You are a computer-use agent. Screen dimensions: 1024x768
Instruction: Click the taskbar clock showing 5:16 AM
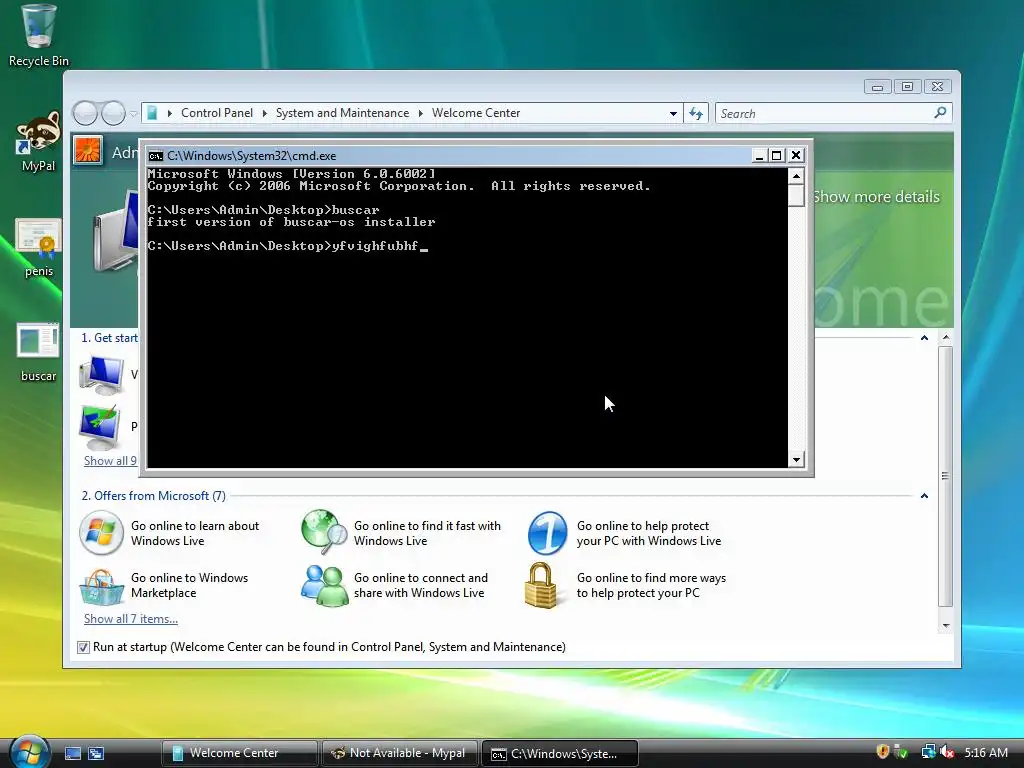[x=986, y=752]
